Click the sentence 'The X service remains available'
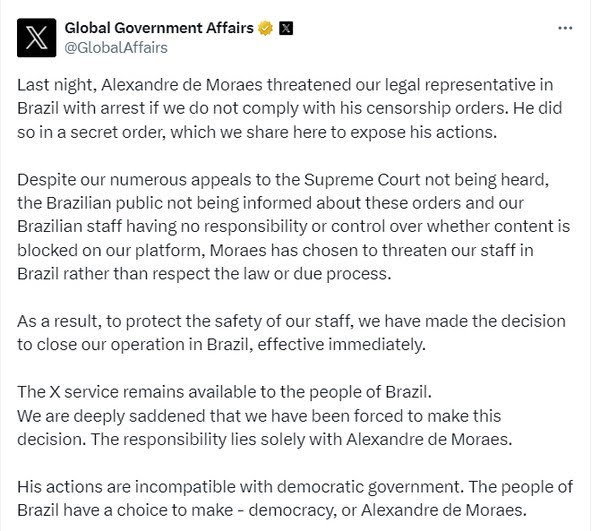 [225, 392]
